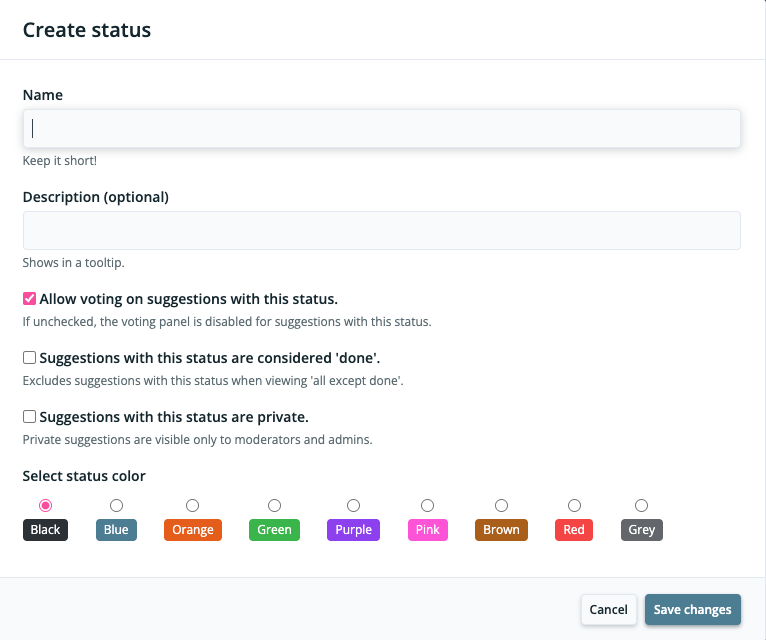Screen dimensions: 766x640
Task: Tick the private suggestions status checkbox
Action: tap(30, 417)
